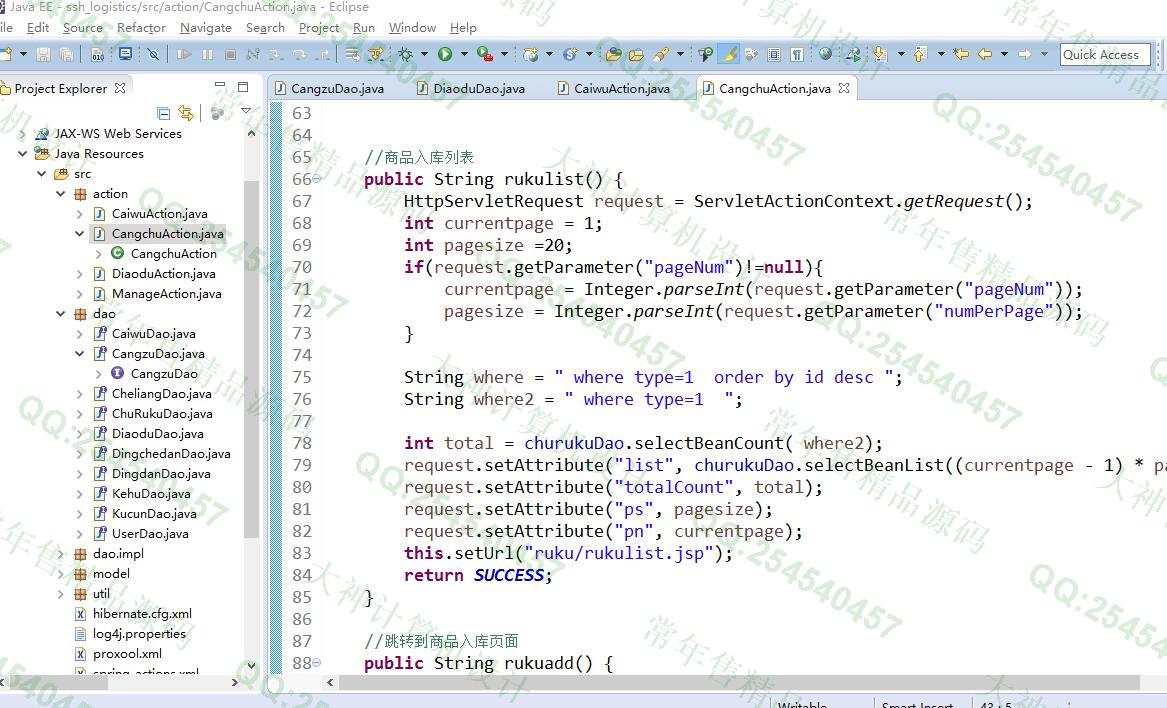Click the Last Edit Location arrow icon
This screenshot has width=1167, height=708.
pos(961,54)
